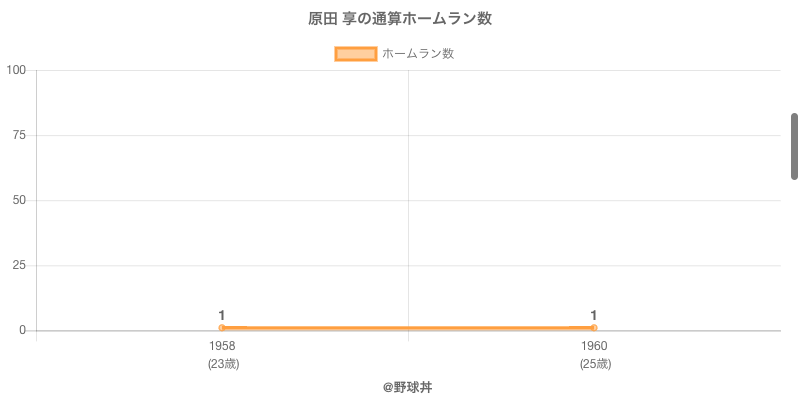
Task: Click the 25 y-axis label
Action: point(20,265)
